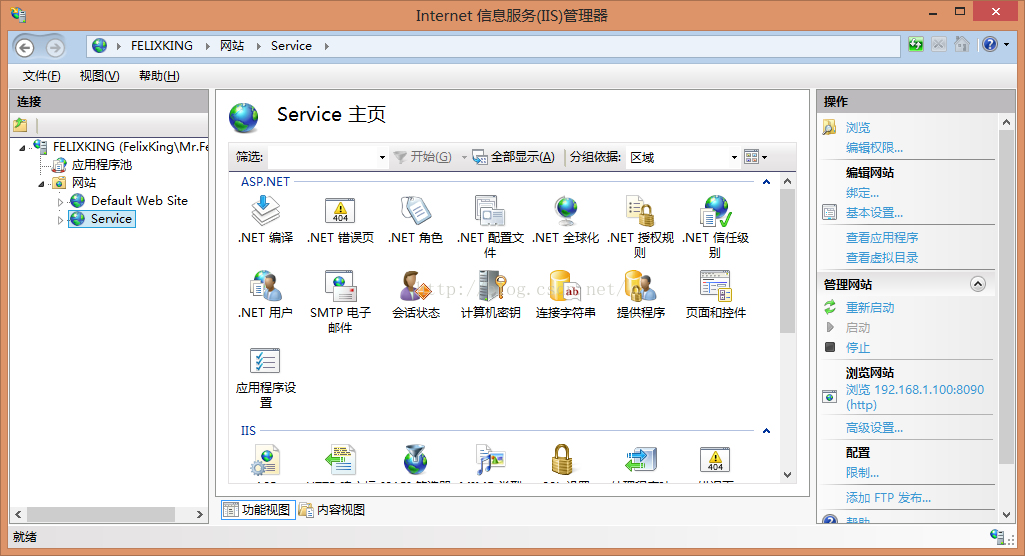
Task: Click the create connection icon in 连接 pane
Action: 20,124
